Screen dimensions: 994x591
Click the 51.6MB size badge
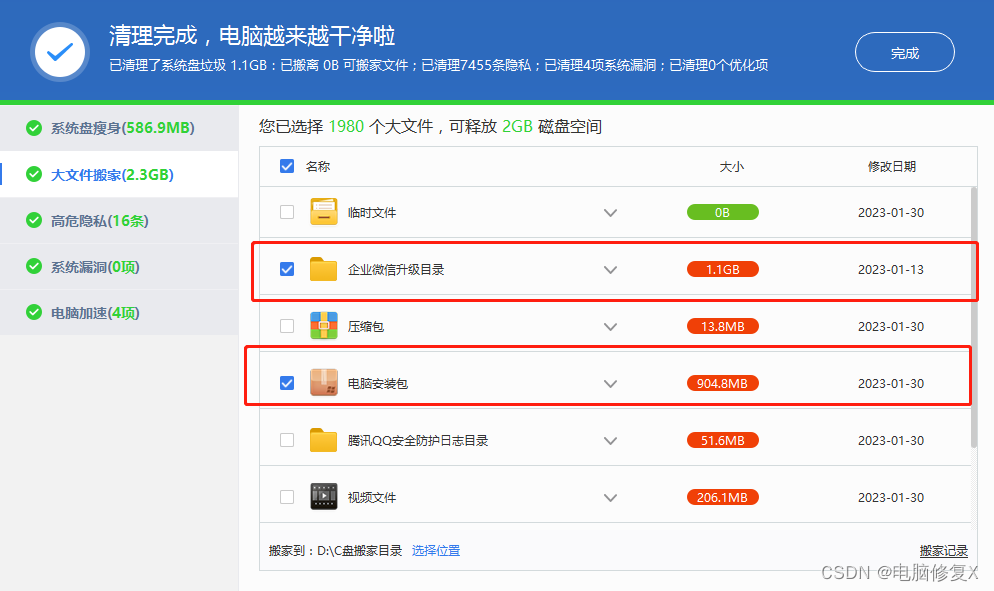[x=723, y=440]
